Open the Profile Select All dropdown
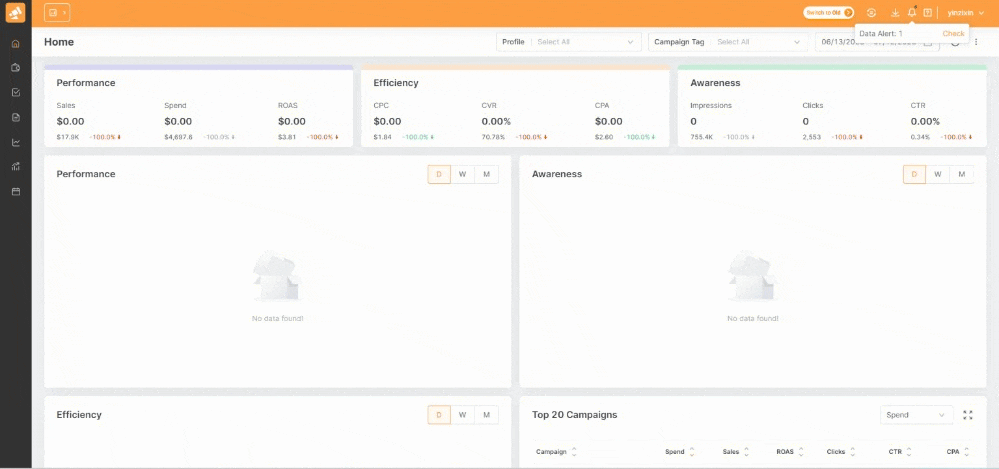Image resolution: width=999 pixels, height=469 pixels. coord(585,42)
